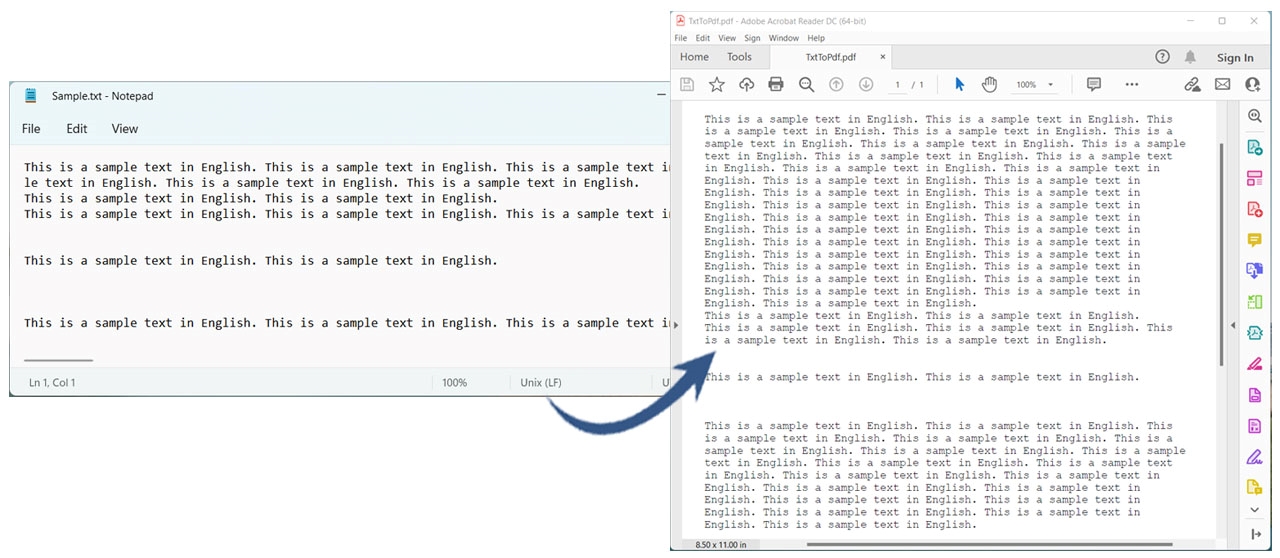Click the share link icon

[1192, 85]
